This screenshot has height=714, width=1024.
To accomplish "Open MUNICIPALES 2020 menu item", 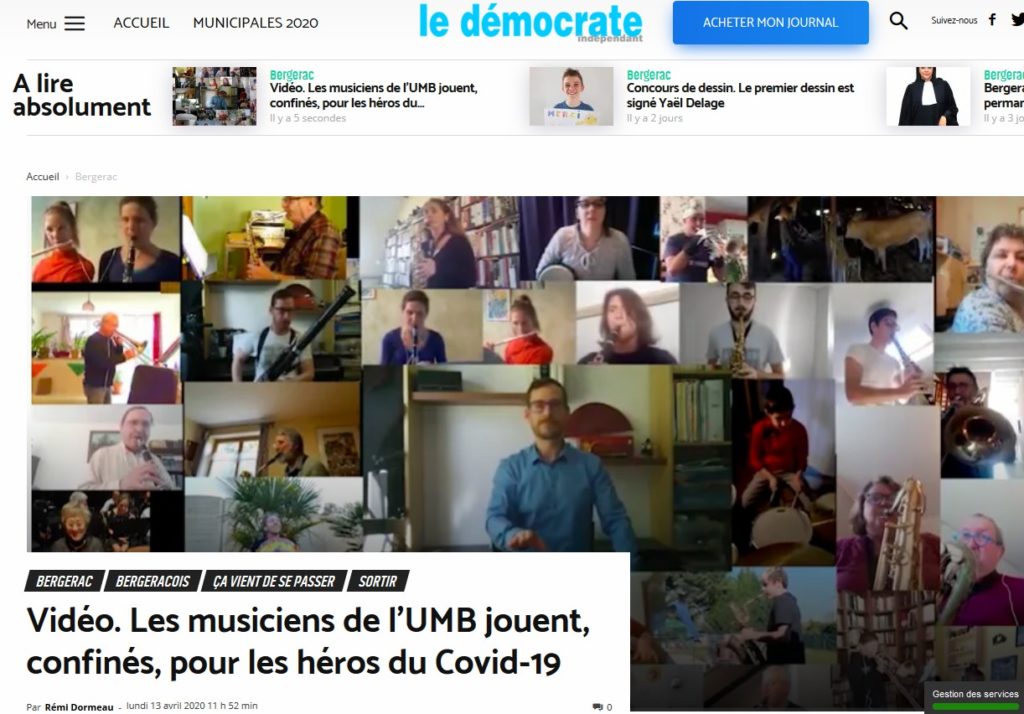I will pyautogui.click(x=255, y=23).
